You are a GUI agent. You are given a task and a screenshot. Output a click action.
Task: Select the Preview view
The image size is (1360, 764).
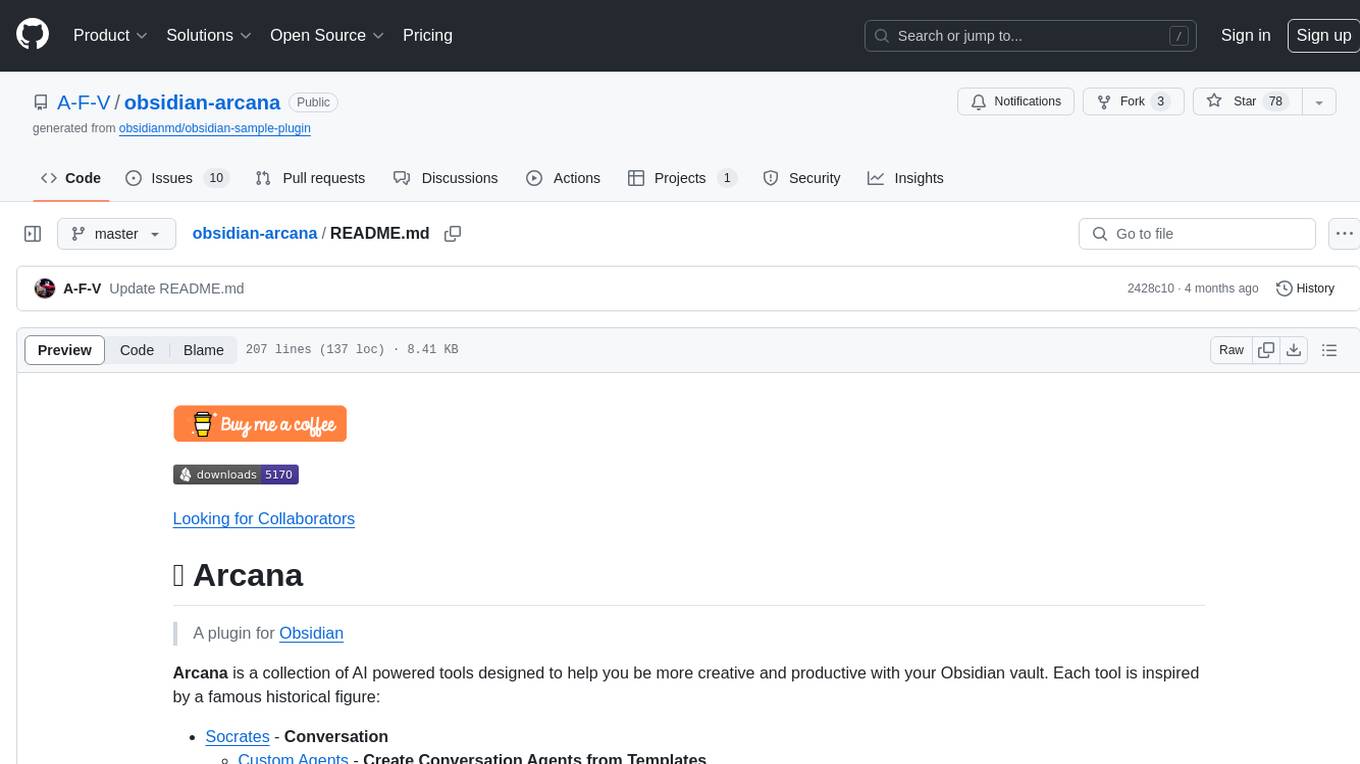[65, 350]
